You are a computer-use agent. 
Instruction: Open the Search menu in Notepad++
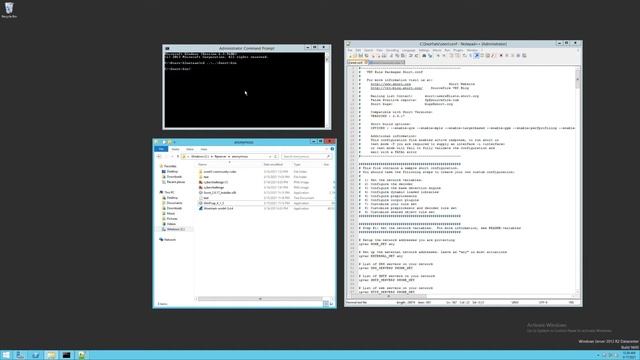click(x=368, y=50)
